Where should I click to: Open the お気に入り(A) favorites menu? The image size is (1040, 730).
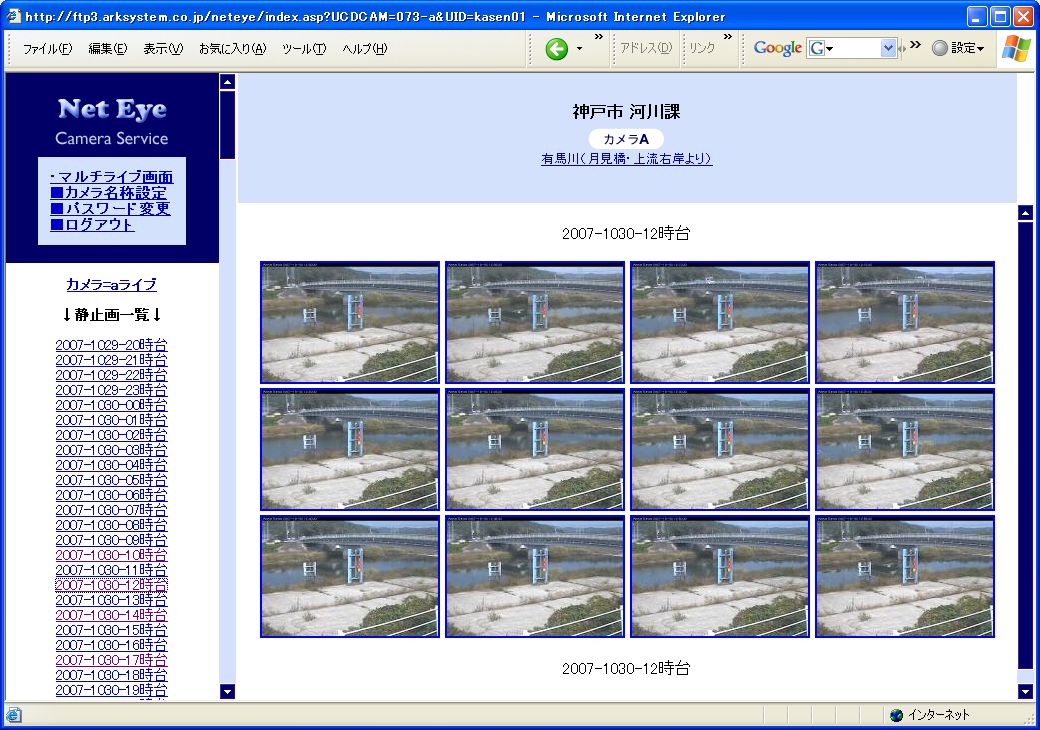(232, 49)
